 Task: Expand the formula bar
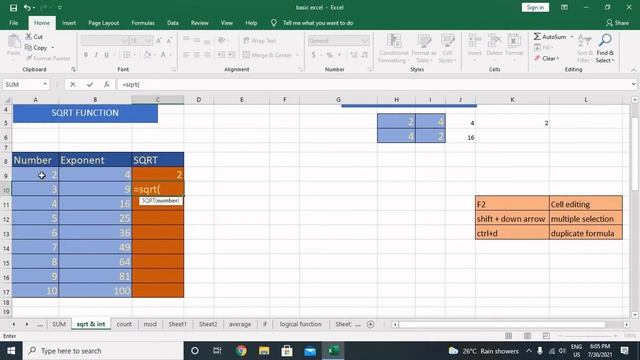point(633,84)
